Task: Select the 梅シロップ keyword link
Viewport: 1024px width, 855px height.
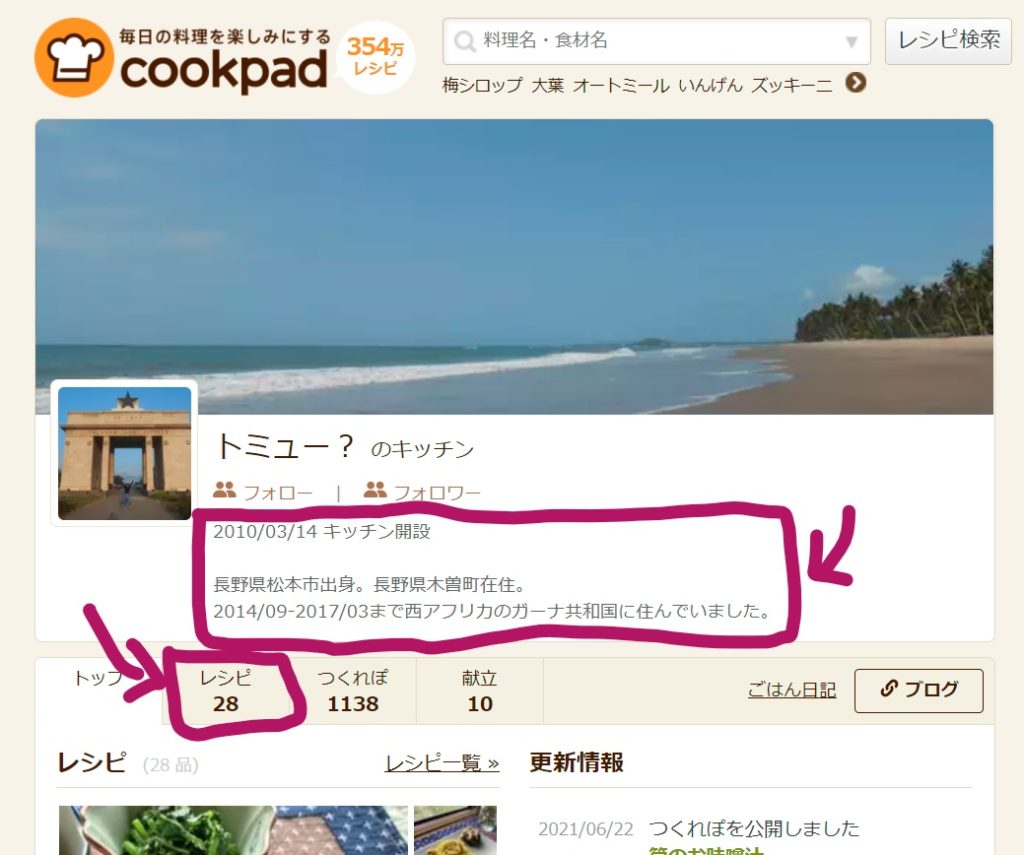Action: point(482,86)
